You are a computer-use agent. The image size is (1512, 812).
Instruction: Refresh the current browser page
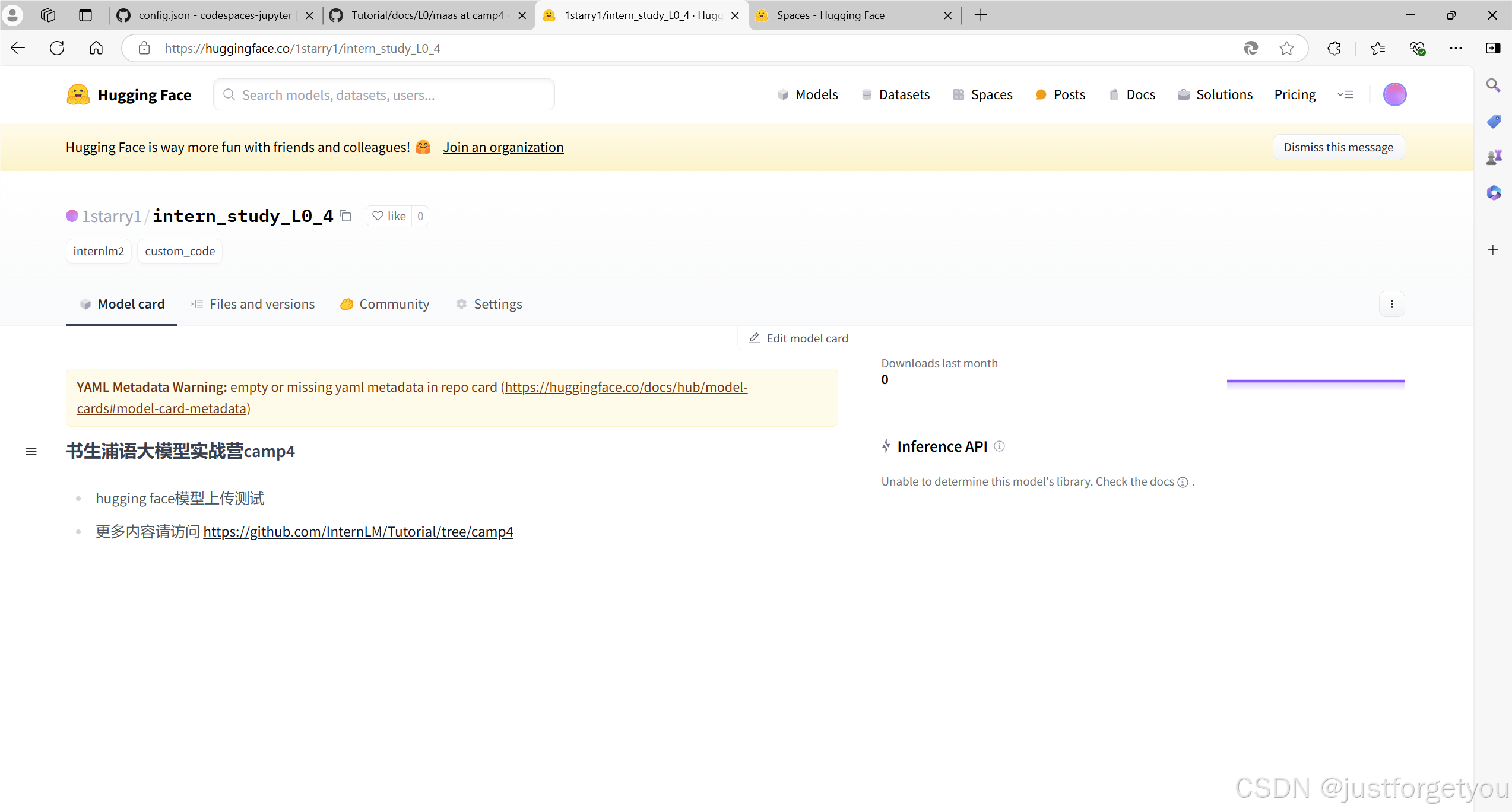[x=57, y=49]
